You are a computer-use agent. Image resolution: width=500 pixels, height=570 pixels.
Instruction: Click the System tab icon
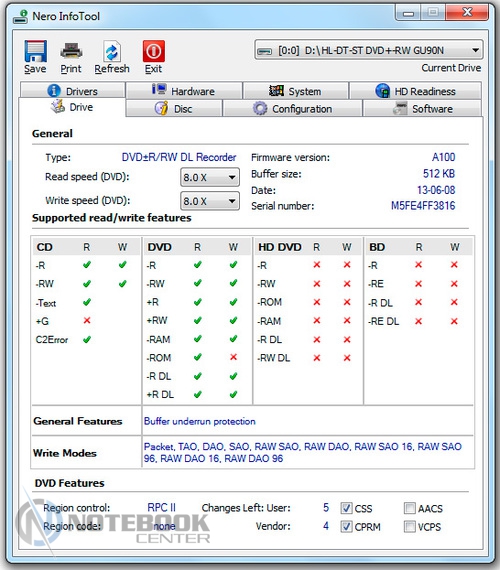coord(276,91)
